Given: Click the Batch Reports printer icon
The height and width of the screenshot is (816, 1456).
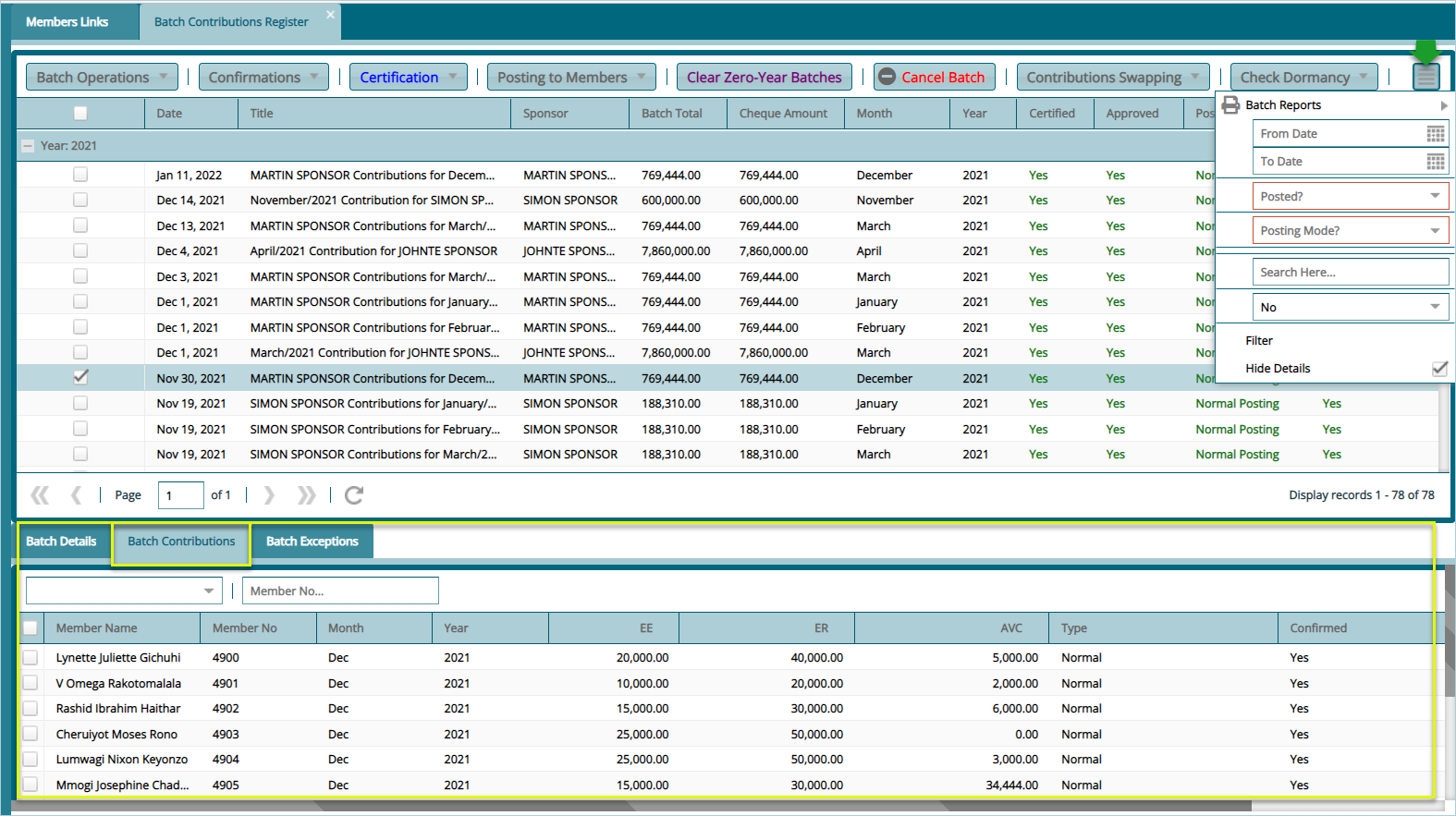Looking at the screenshot, I should [1230, 105].
